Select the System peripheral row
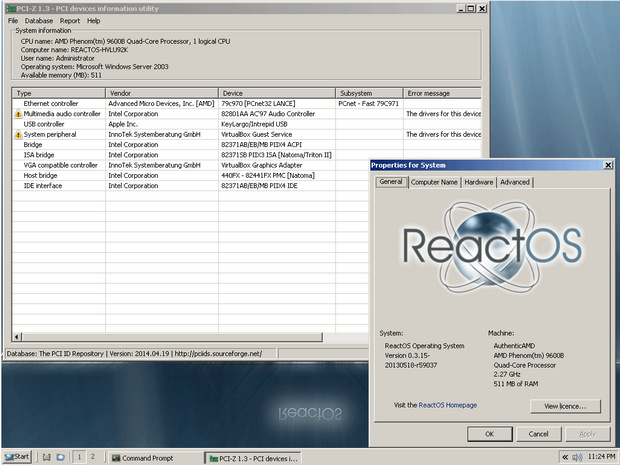Viewport: 620px width, 465px height. tap(247, 134)
